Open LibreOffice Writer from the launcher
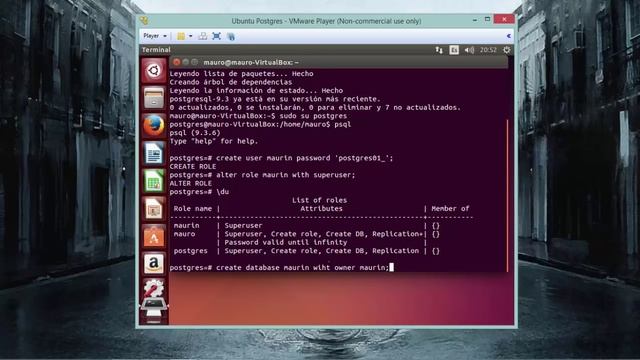The width and height of the screenshot is (640, 360). tap(153, 153)
